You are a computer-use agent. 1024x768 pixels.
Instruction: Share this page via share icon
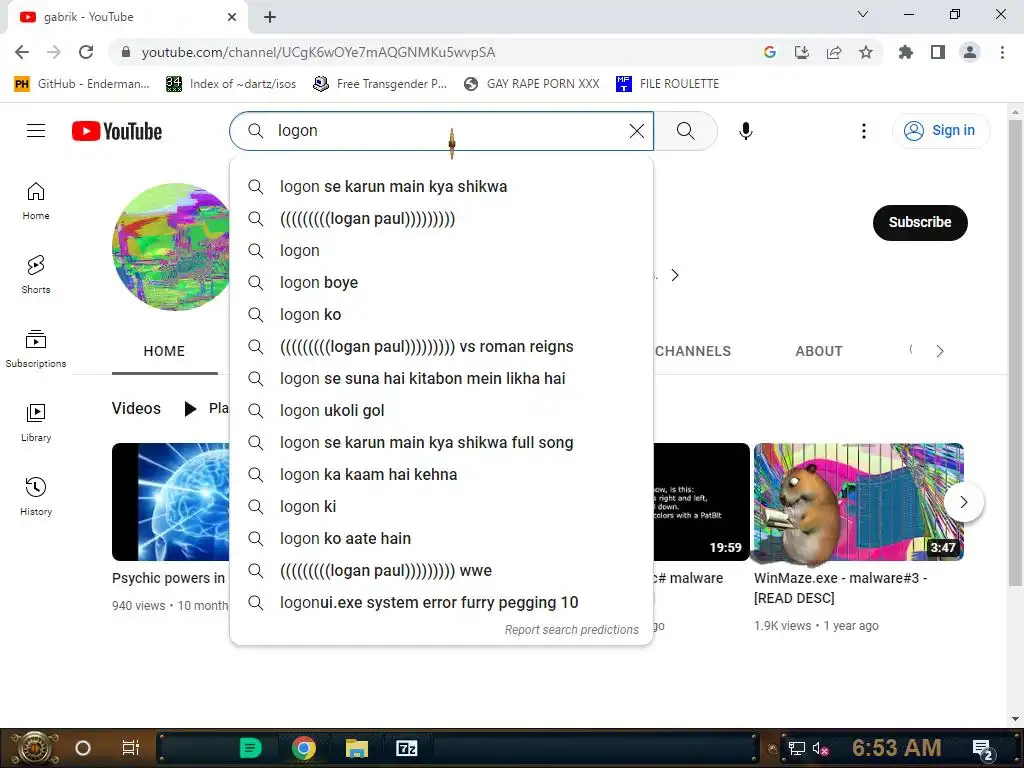(x=834, y=52)
